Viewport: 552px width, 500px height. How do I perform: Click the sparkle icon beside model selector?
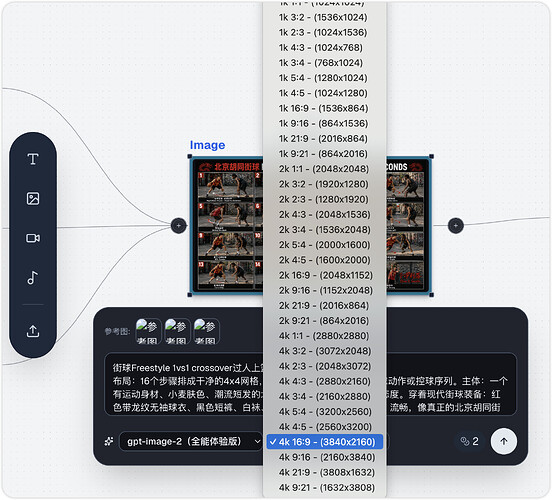(x=109, y=441)
